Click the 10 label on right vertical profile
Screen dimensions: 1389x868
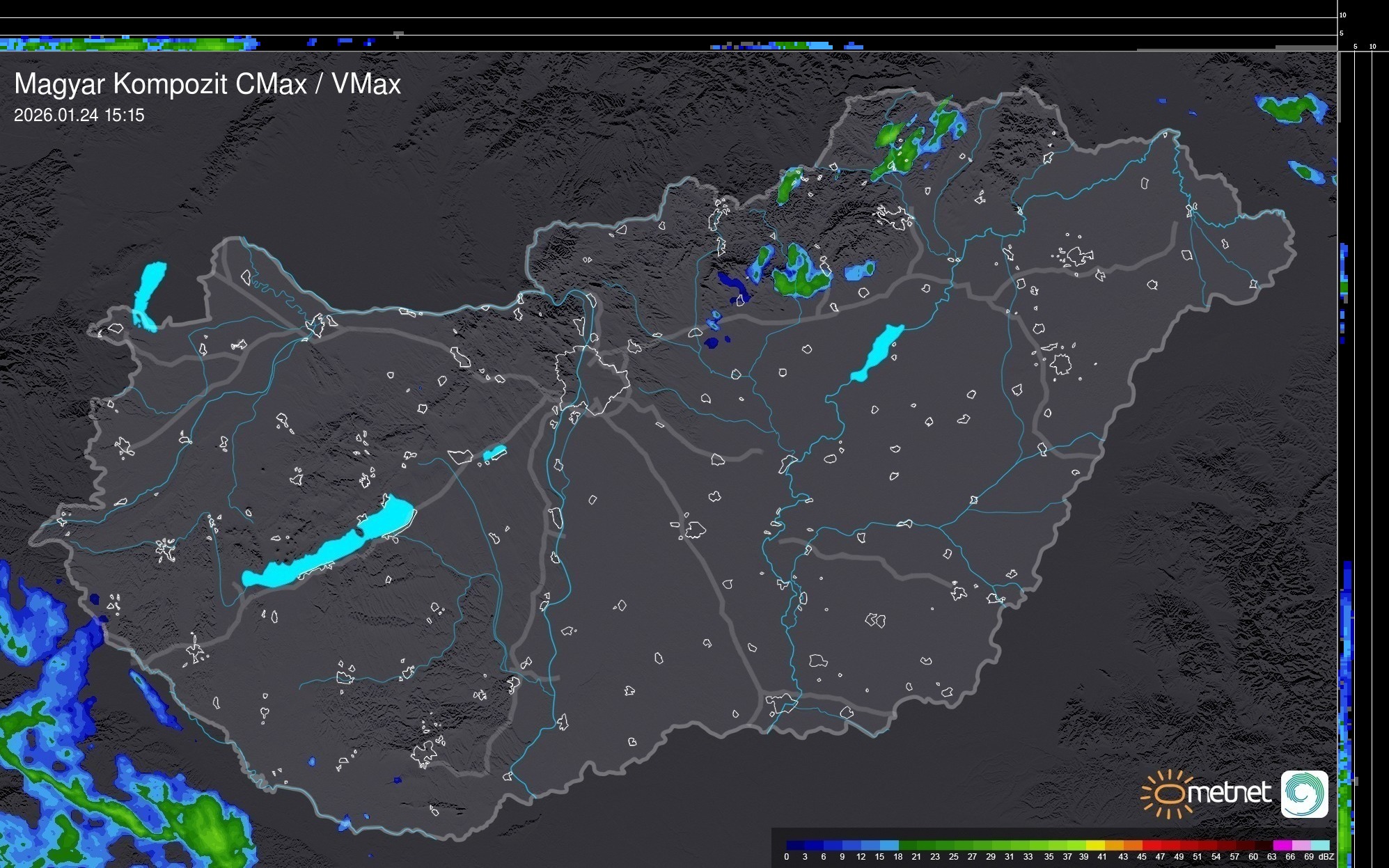1372,47
